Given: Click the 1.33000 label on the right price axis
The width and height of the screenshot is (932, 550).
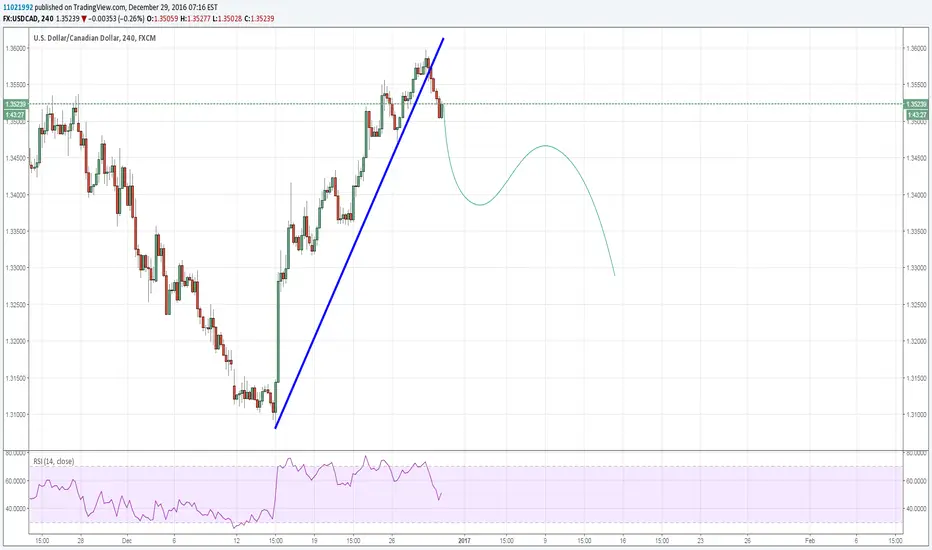Looking at the screenshot, I should (x=916, y=268).
